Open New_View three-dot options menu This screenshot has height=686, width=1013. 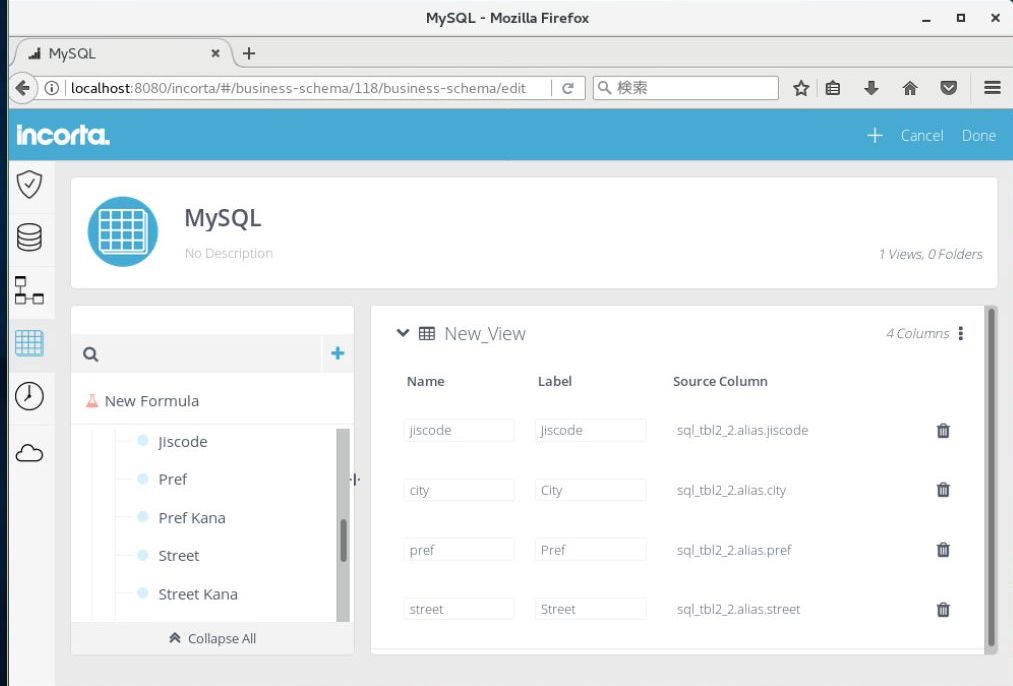(961, 333)
